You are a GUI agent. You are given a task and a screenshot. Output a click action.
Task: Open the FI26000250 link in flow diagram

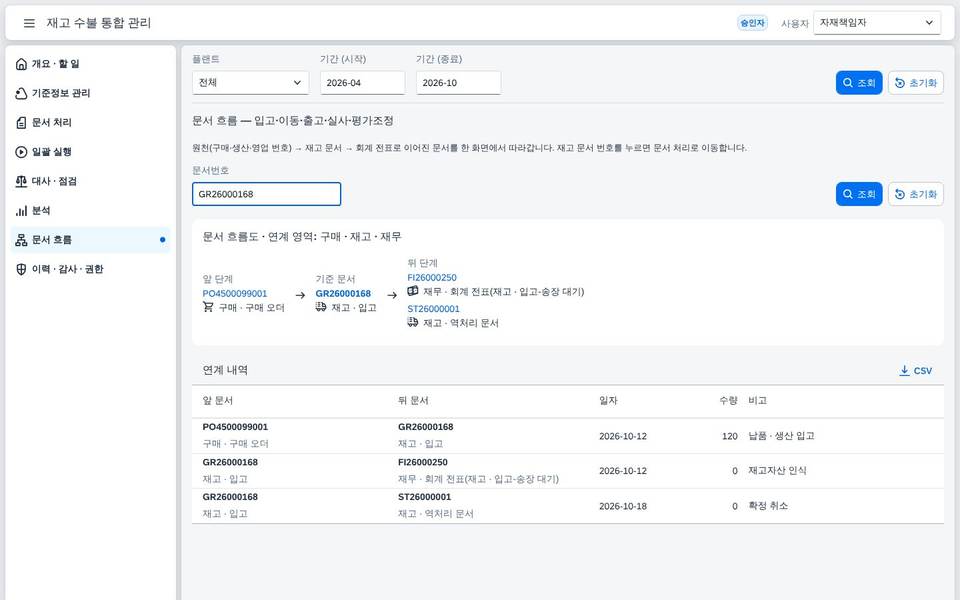[432, 278]
